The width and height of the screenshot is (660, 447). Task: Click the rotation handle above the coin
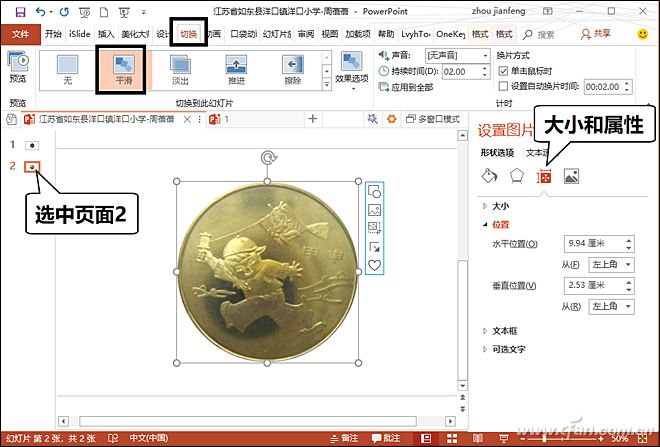pos(267,158)
